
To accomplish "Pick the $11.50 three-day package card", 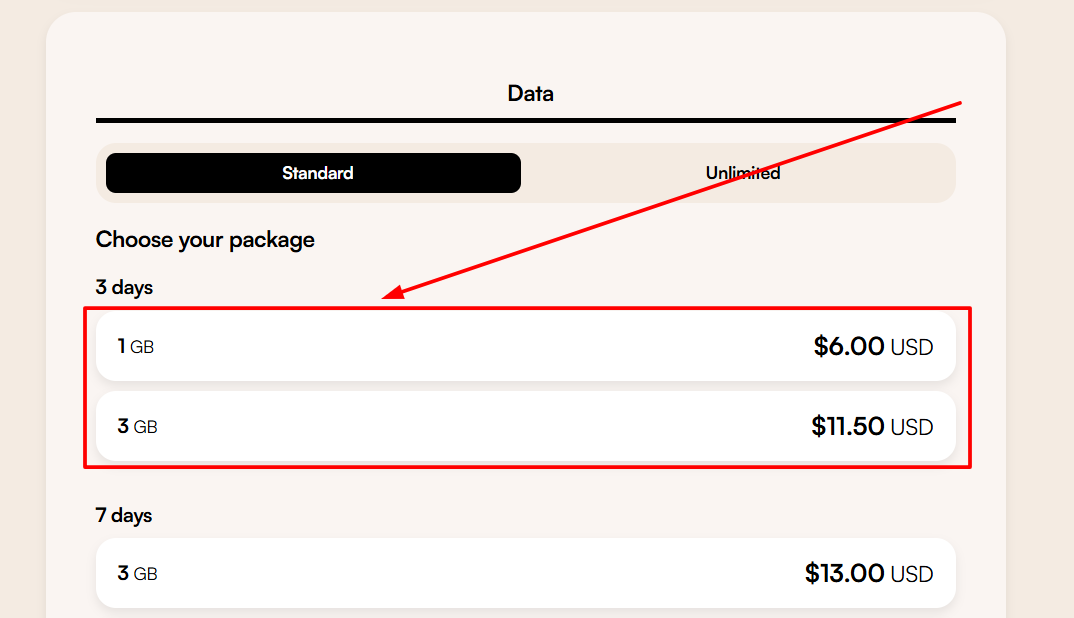I will [525, 427].
